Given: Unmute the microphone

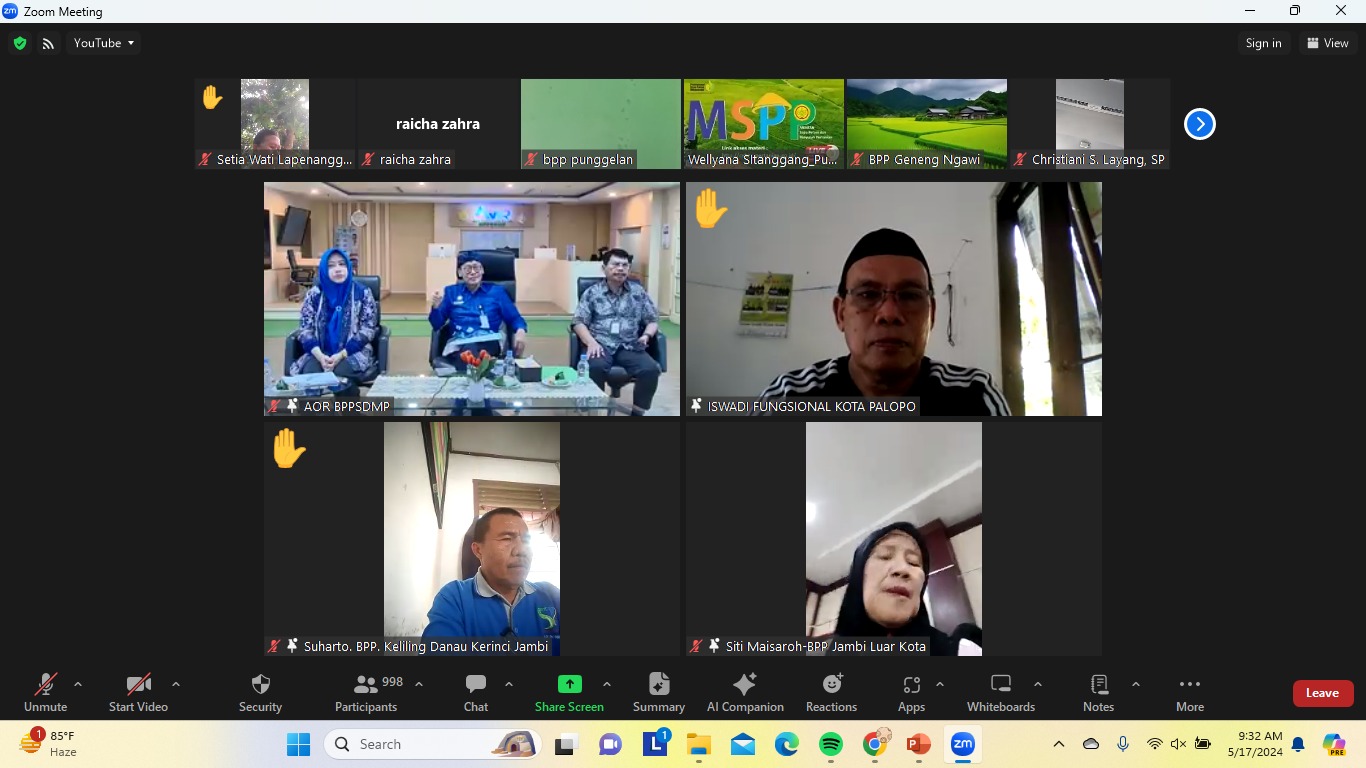Looking at the screenshot, I should click(x=46, y=692).
